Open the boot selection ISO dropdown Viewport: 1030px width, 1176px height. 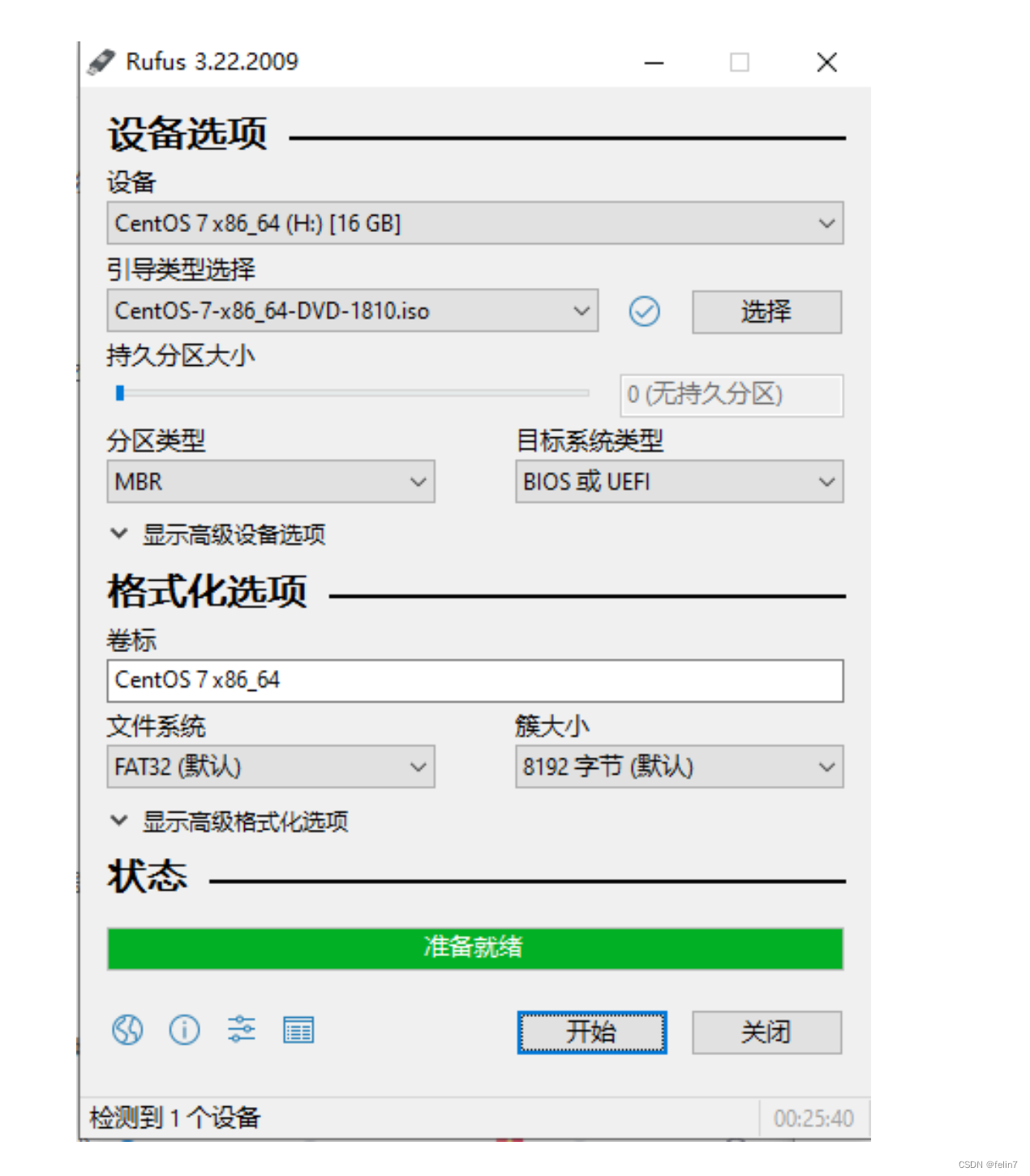[x=353, y=311]
